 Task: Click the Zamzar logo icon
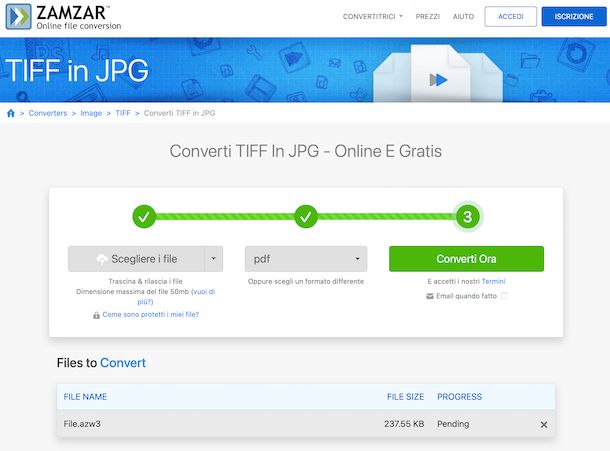click(18, 17)
